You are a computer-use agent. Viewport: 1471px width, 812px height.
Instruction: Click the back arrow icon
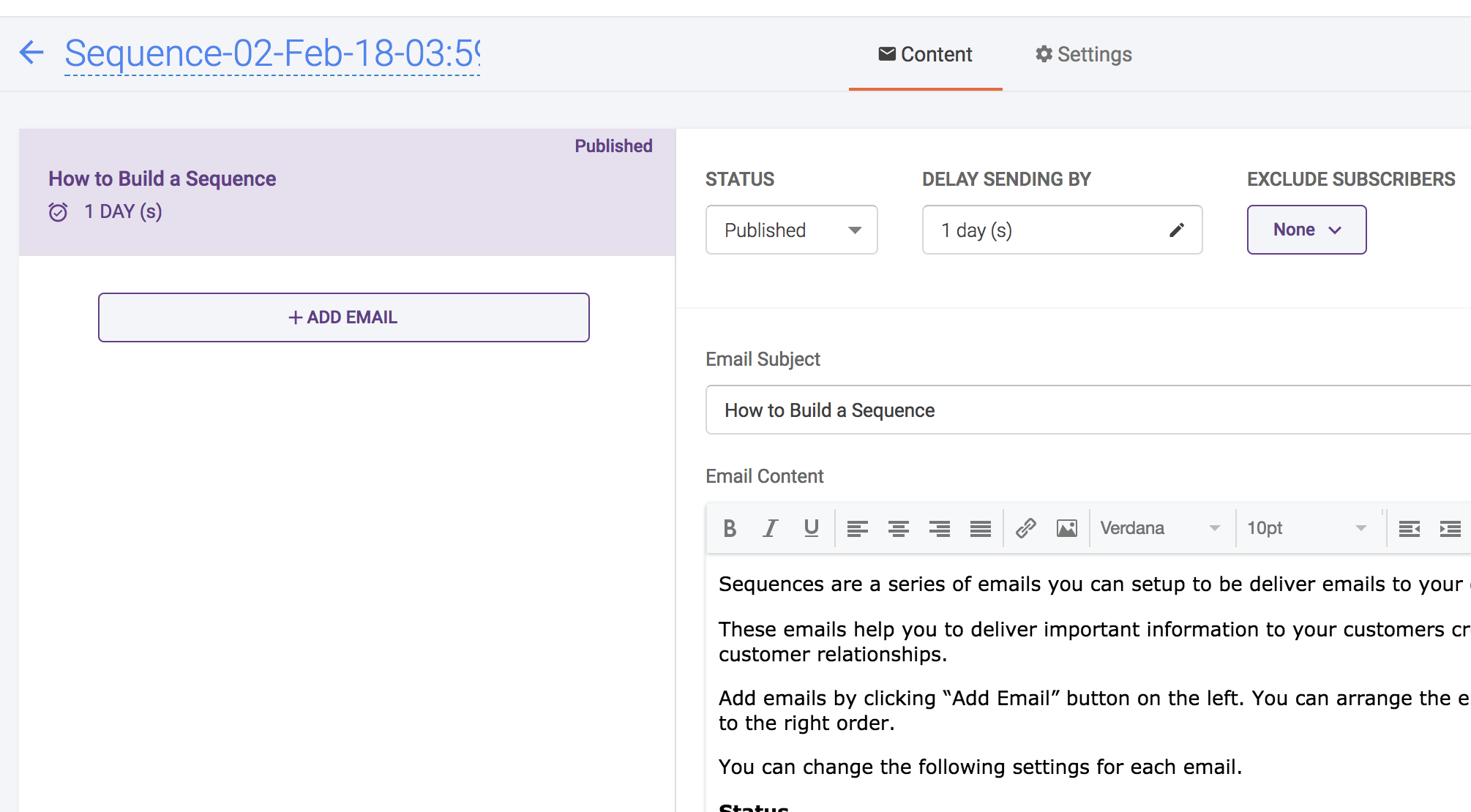[31, 53]
